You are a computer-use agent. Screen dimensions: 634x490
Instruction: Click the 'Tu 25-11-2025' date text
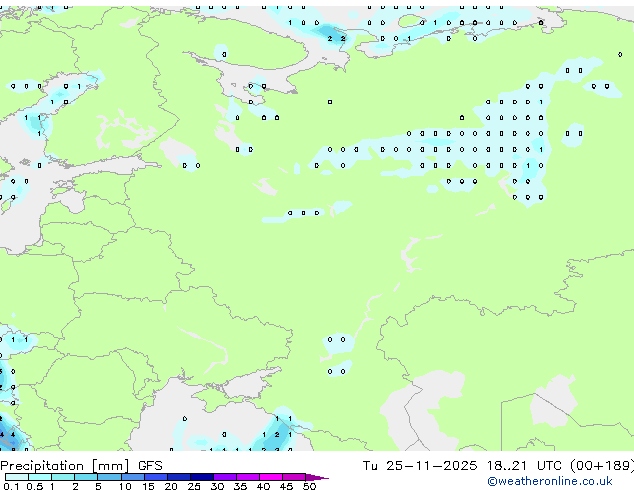(x=420, y=466)
